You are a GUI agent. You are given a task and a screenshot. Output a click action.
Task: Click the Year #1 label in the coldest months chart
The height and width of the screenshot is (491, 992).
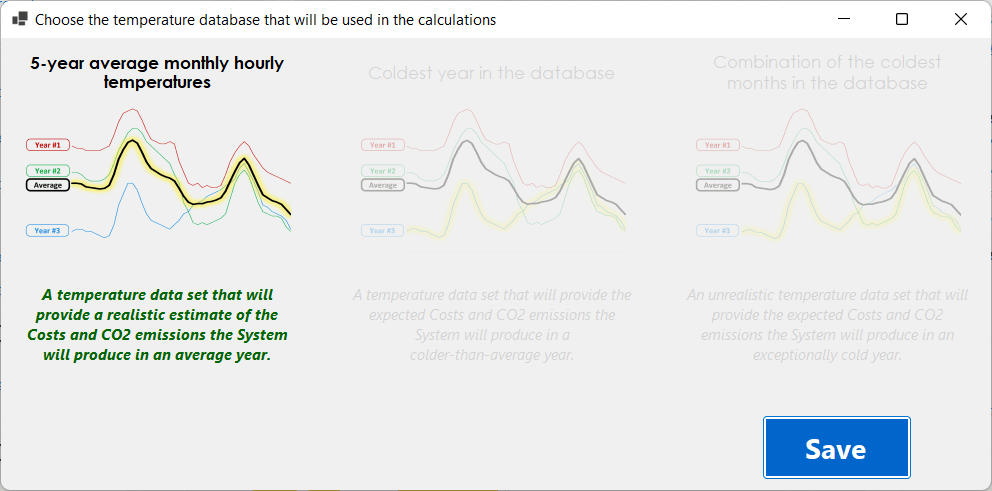(718, 145)
